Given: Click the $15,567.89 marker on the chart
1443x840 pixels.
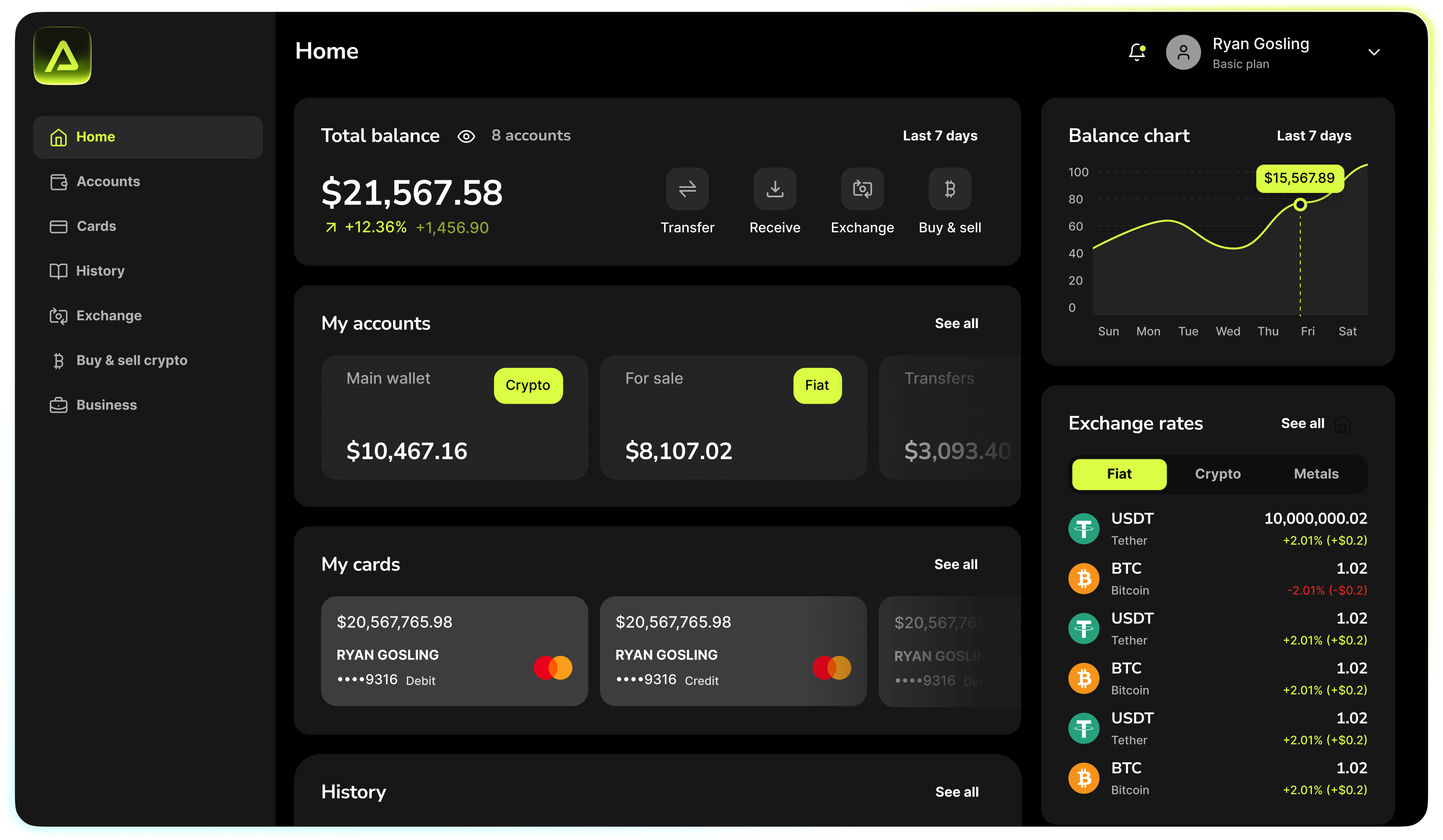Looking at the screenshot, I should (1300, 178).
